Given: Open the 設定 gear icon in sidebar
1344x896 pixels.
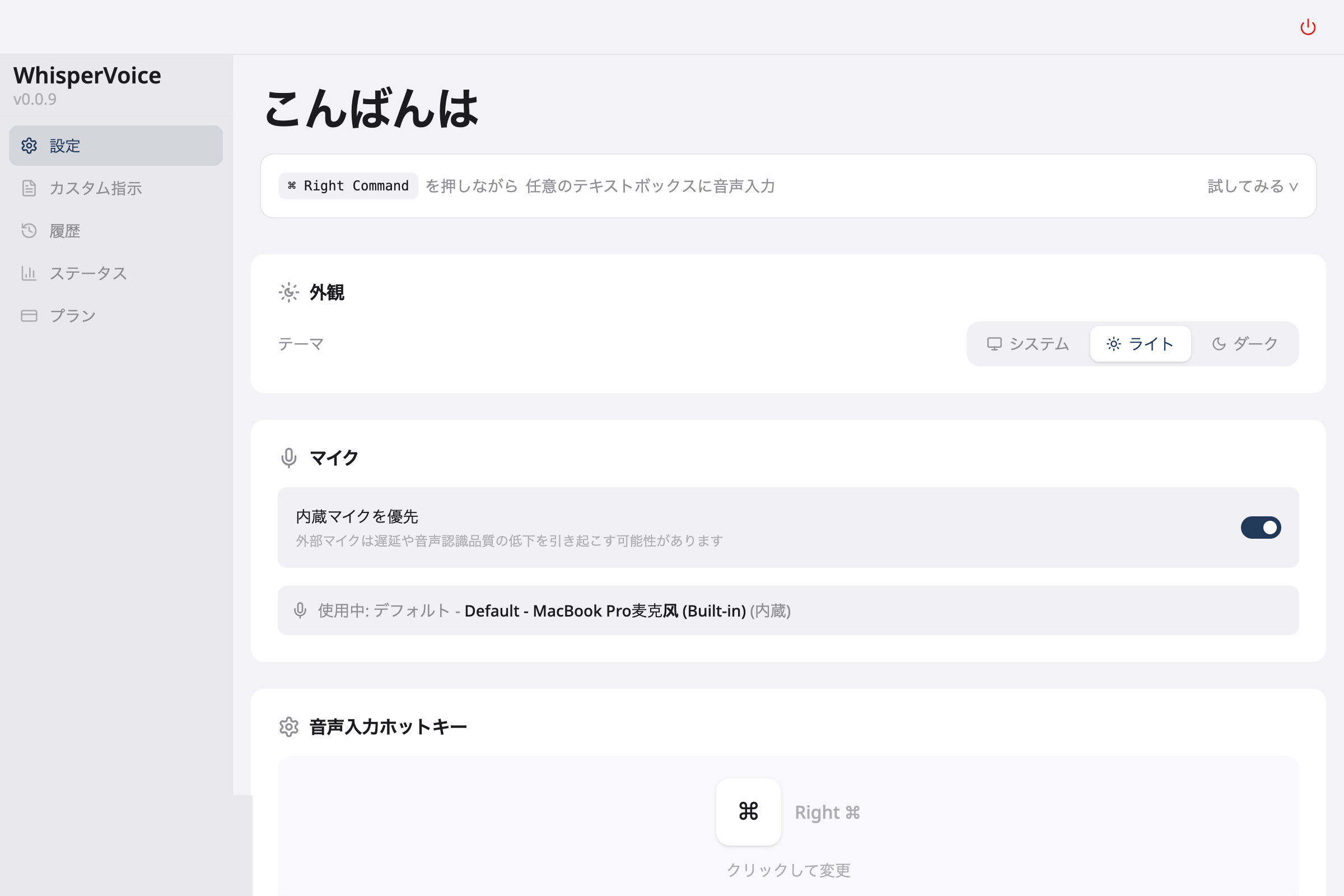Looking at the screenshot, I should (29, 146).
